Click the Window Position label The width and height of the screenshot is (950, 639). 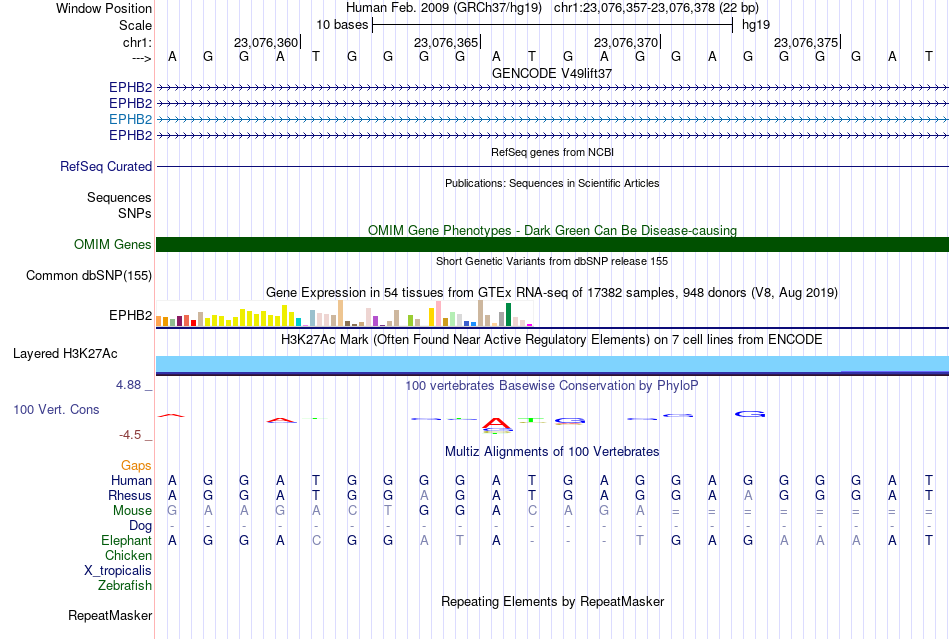click(x=104, y=8)
